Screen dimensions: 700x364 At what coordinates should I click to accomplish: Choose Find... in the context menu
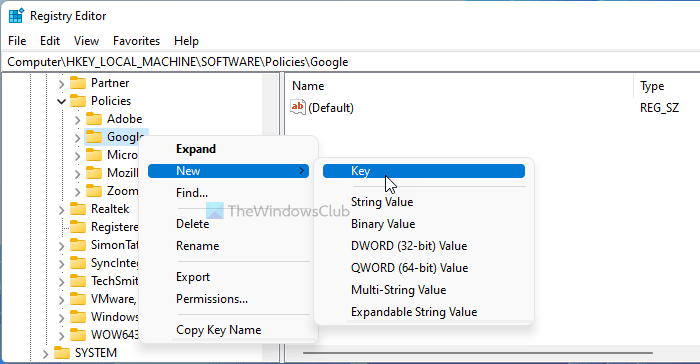point(229,193)
